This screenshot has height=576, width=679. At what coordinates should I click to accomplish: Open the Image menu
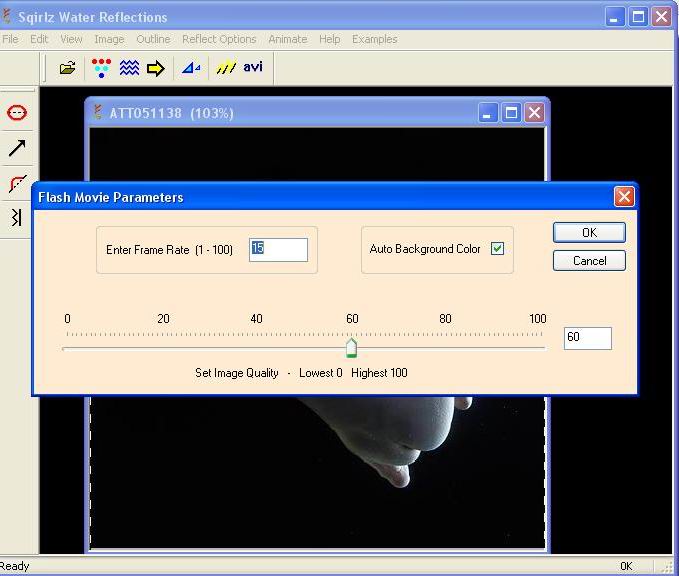coord(109,39)
